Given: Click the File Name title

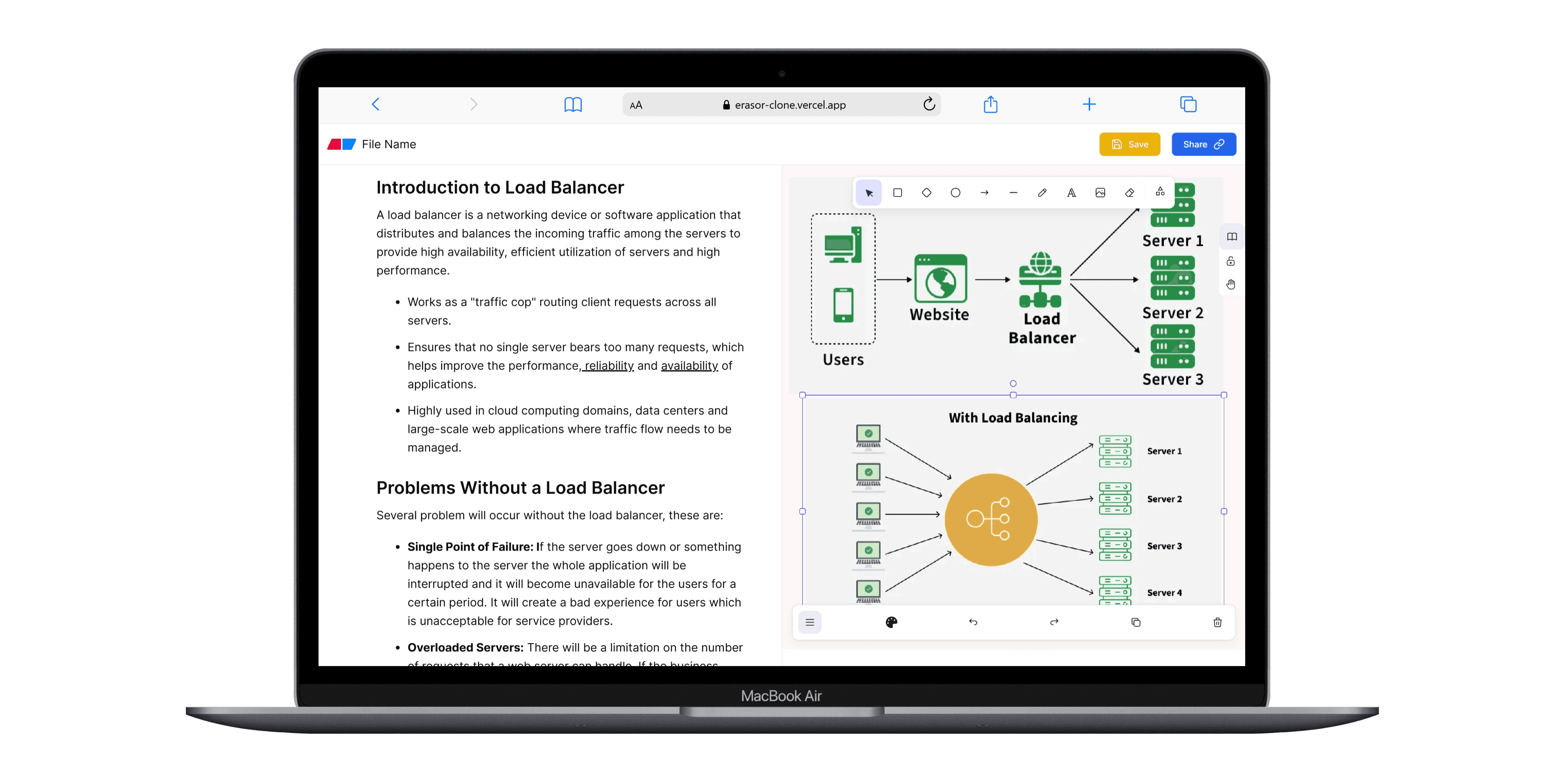Looking at the screenshot, I should [x=389, y=144].
